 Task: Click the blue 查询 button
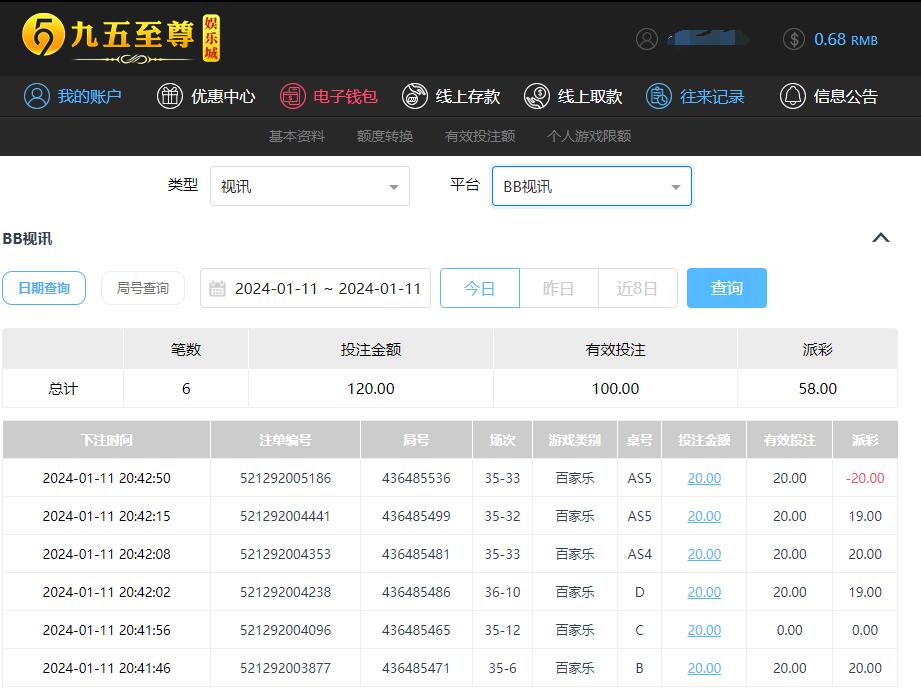click(x=726, y=288)
